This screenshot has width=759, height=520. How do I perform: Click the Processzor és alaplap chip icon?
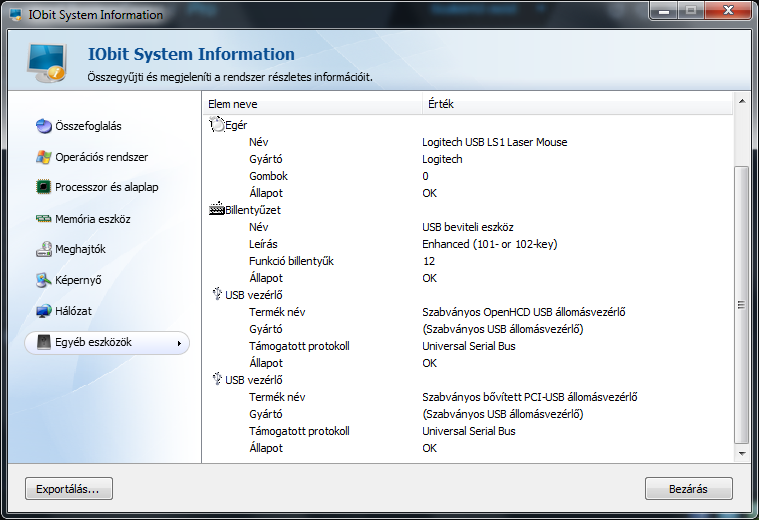coord(44,187)
